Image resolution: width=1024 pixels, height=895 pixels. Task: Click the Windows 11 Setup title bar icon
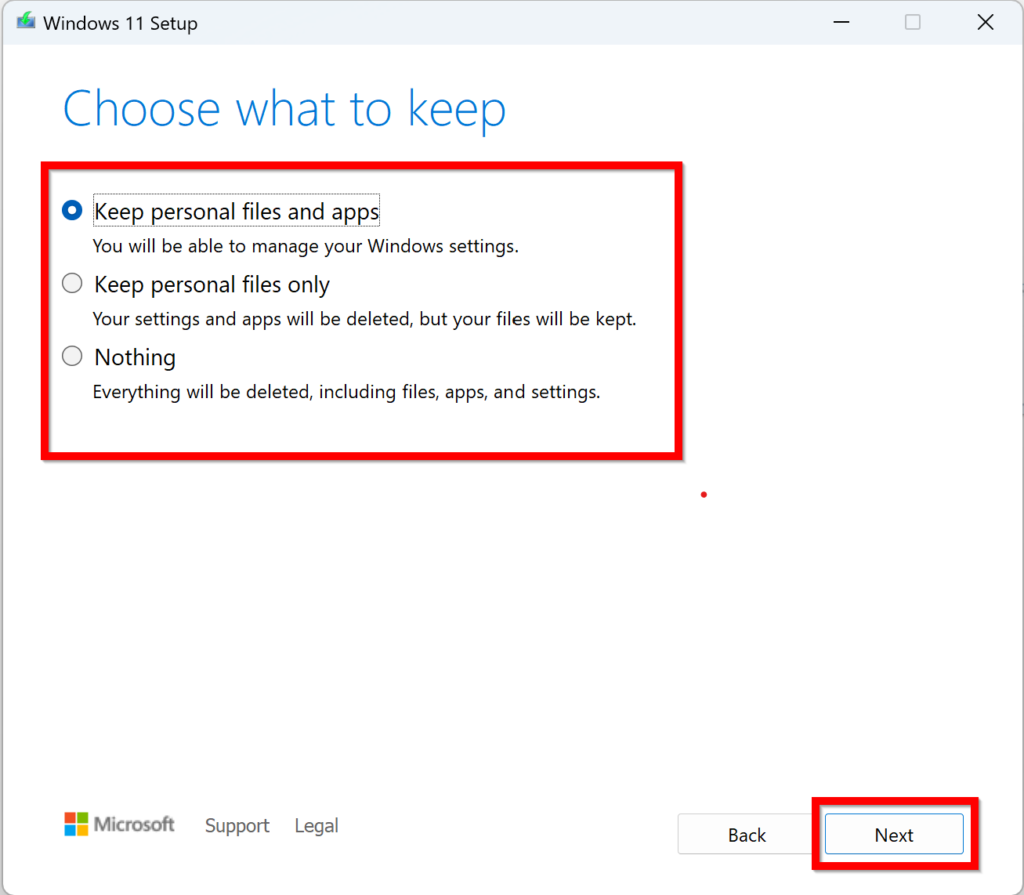click(x=26, y=23)
